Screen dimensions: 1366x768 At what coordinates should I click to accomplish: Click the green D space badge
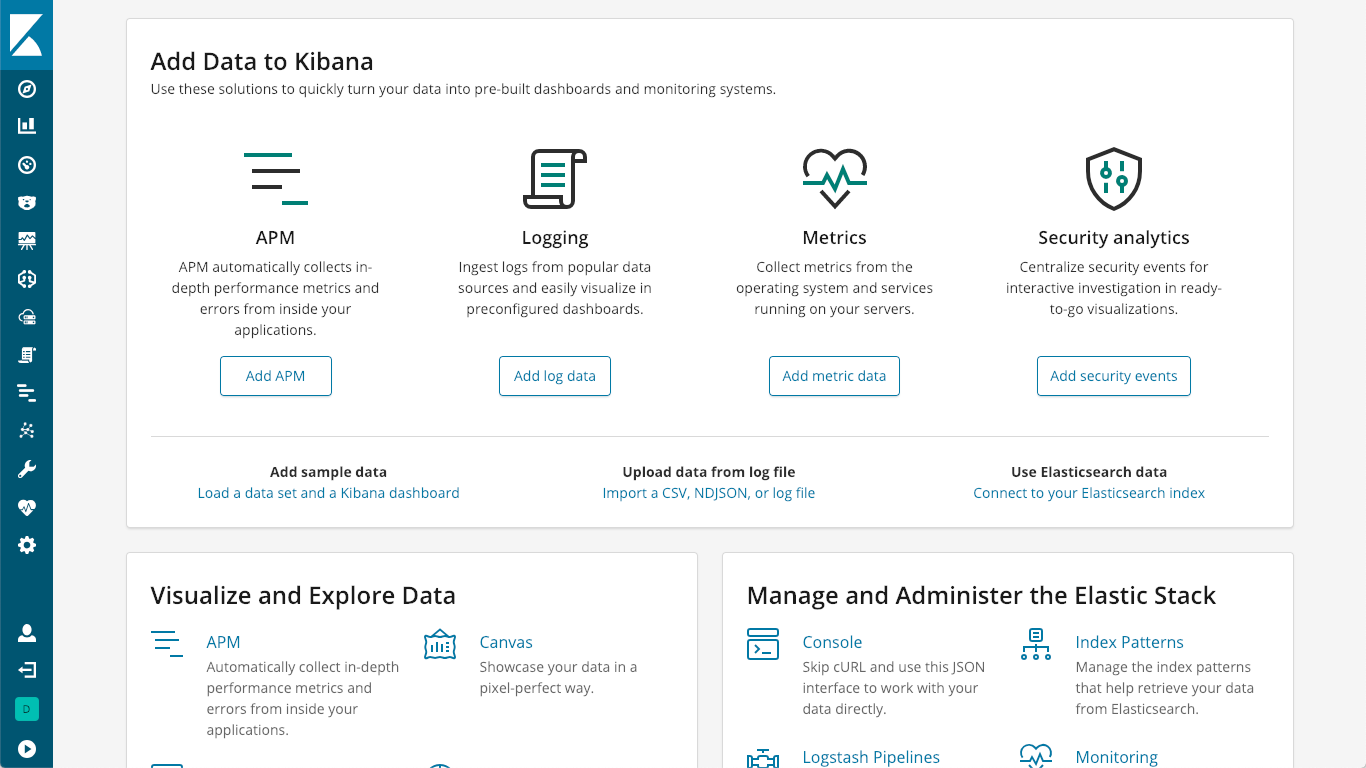(x=27, y=709)
